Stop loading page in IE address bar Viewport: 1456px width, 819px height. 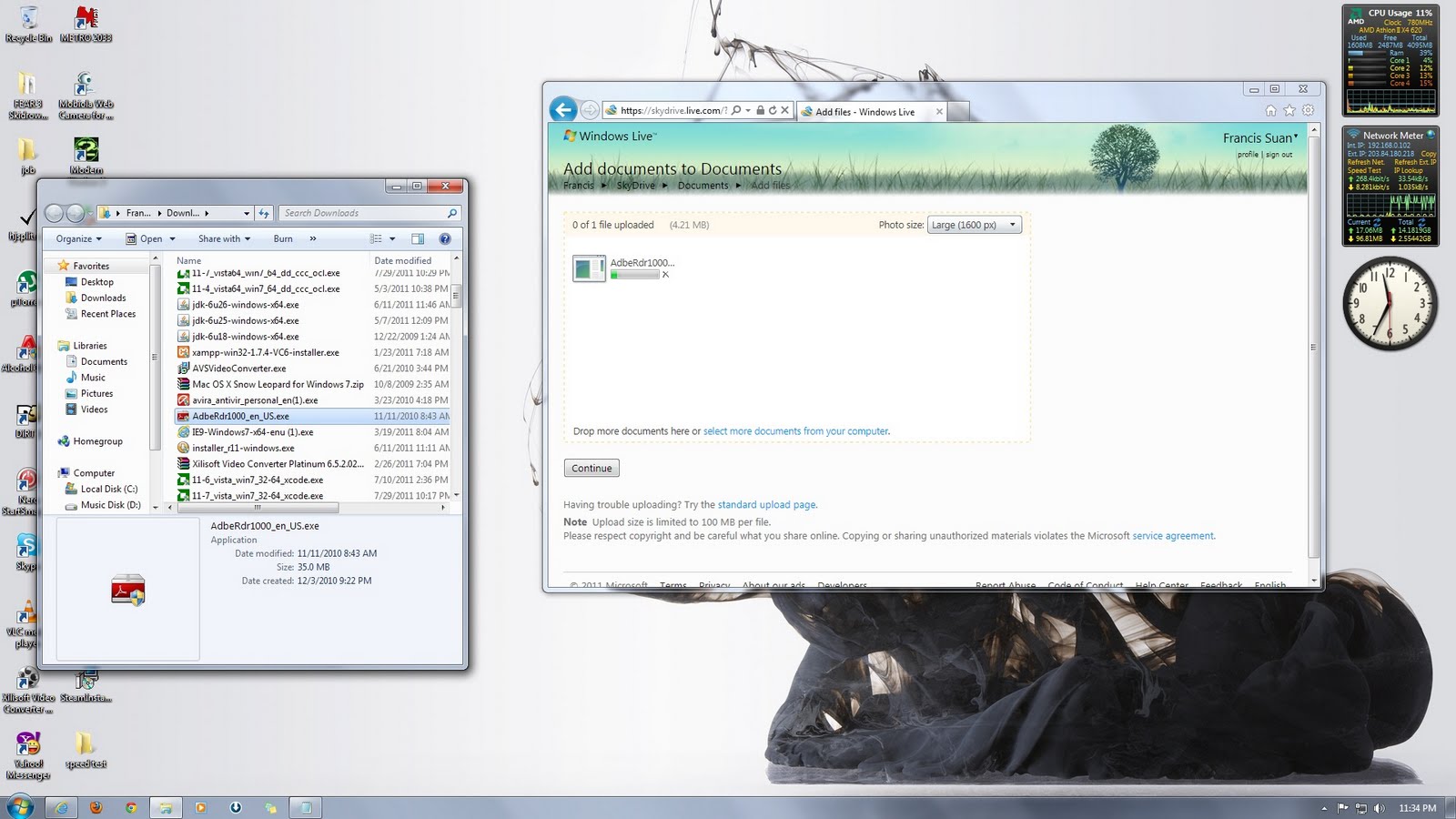pyautogui.click(x=784, y=111)
